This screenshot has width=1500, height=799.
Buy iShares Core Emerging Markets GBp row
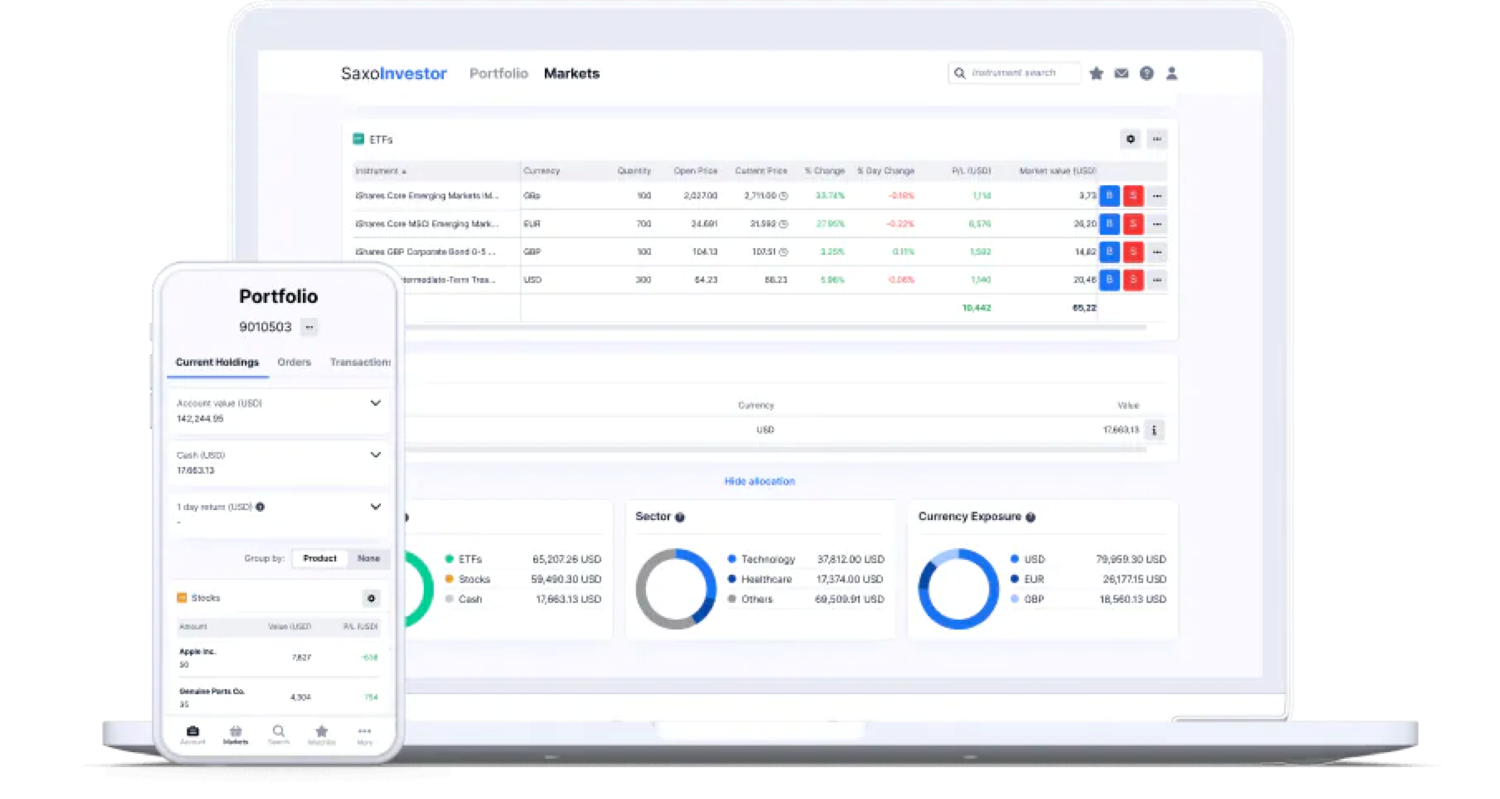(1109, 196)
